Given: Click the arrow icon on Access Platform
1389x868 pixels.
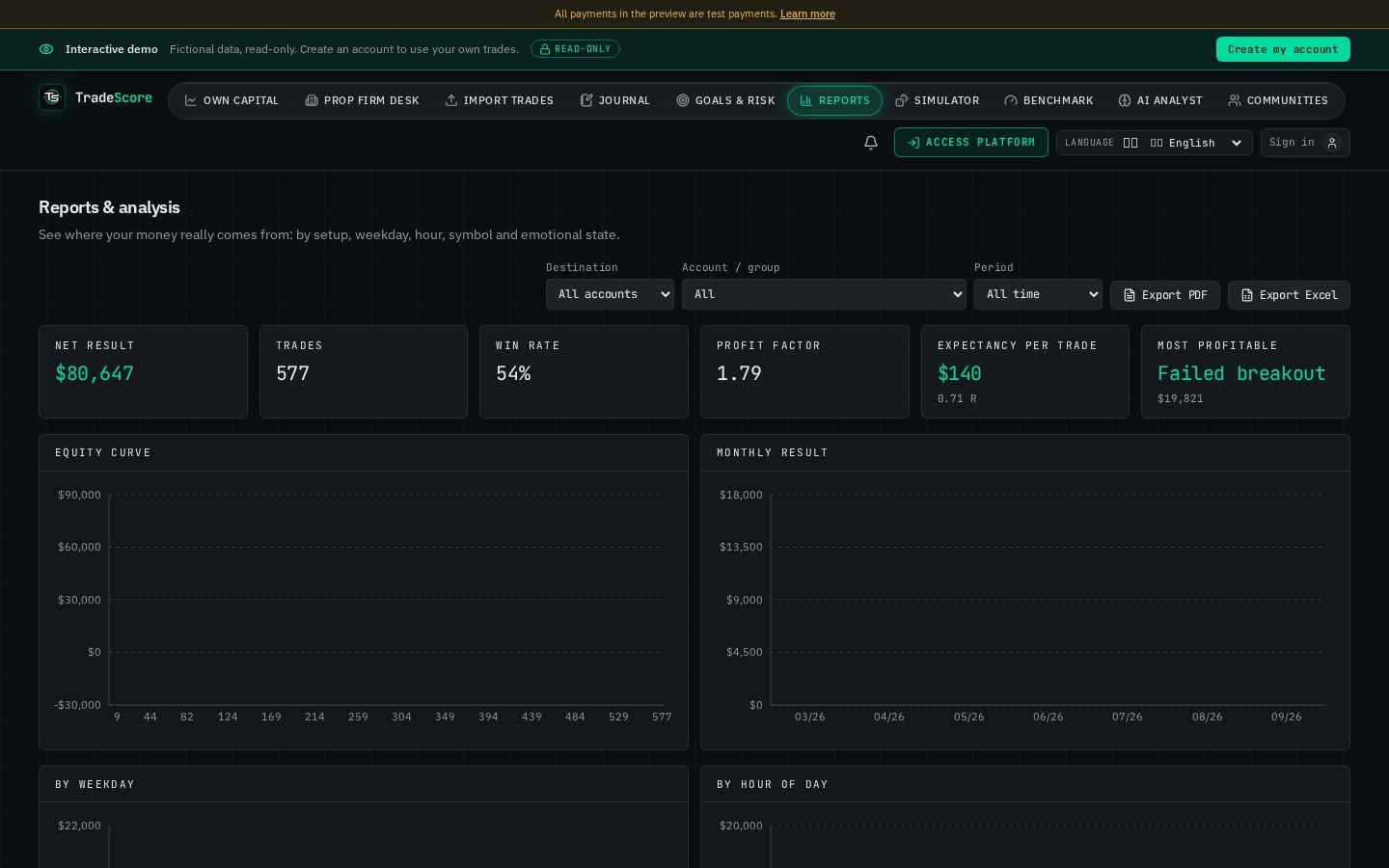Looking at the screenshot, I should 913,143.
